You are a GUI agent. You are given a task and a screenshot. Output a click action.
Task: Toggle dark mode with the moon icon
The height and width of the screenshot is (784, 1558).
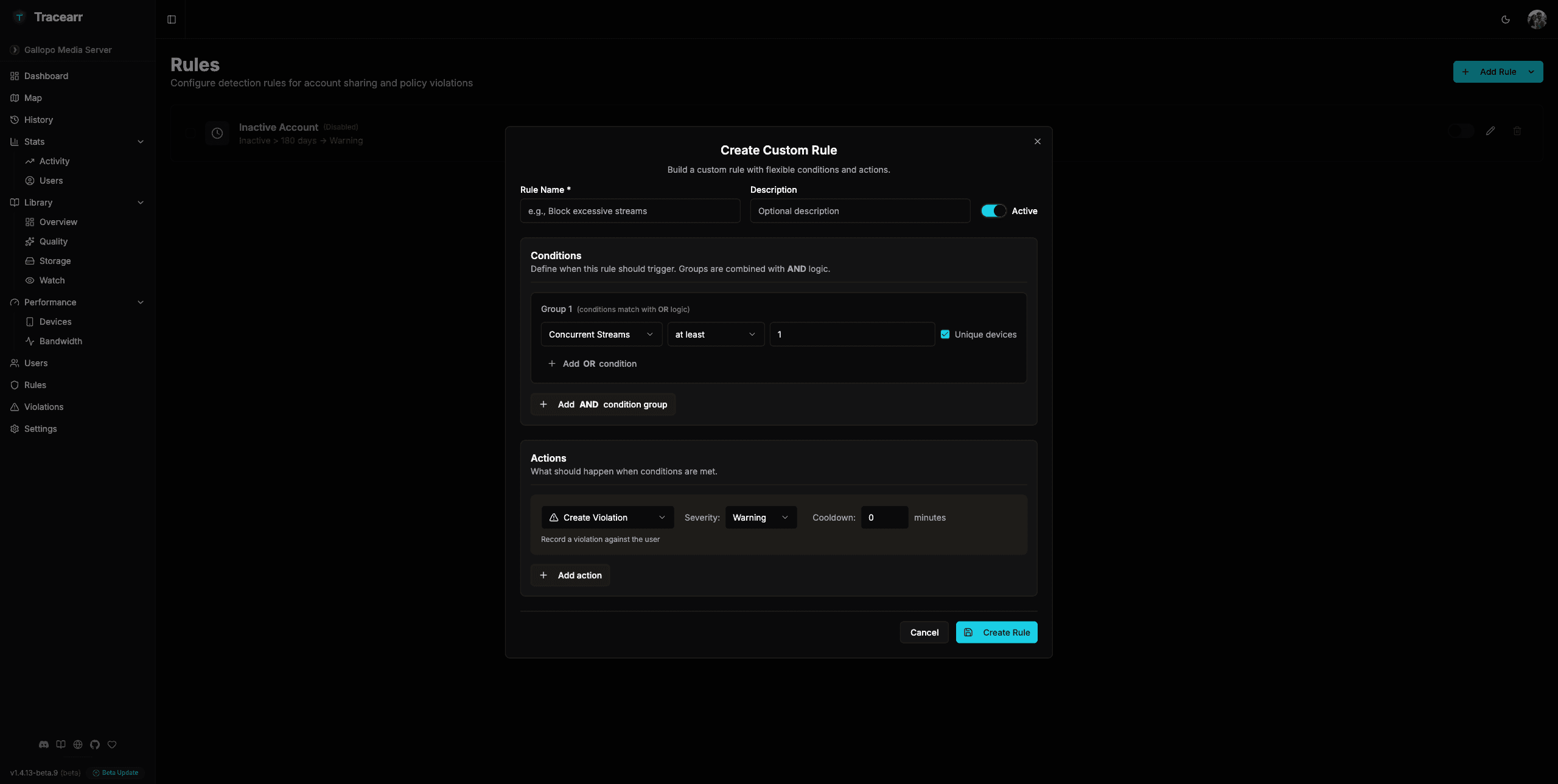[1505, 19]
